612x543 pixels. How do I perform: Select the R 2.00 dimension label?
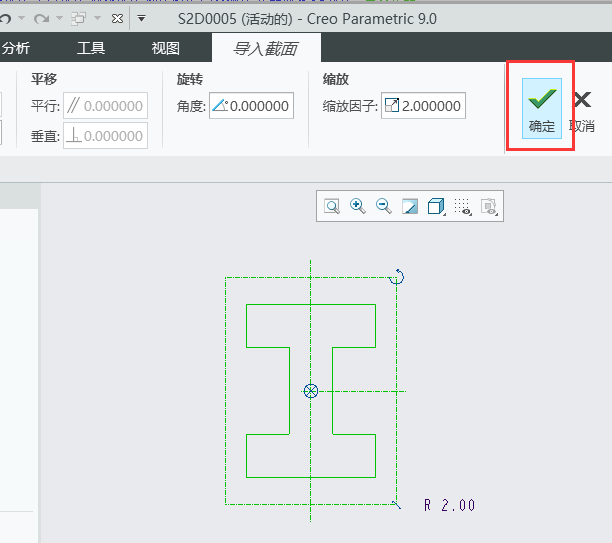(449, 505)
